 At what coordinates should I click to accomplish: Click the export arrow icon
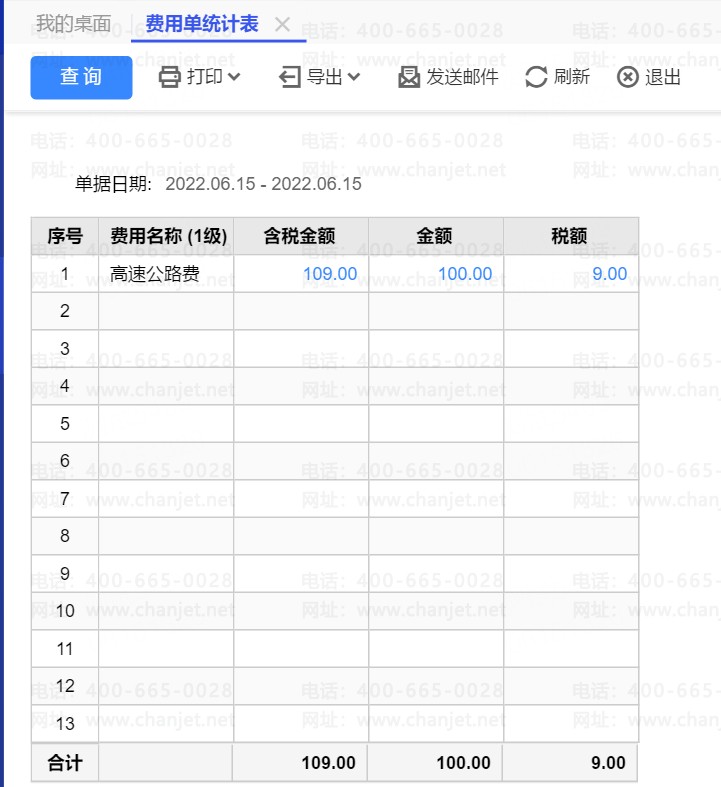(290, 77)
